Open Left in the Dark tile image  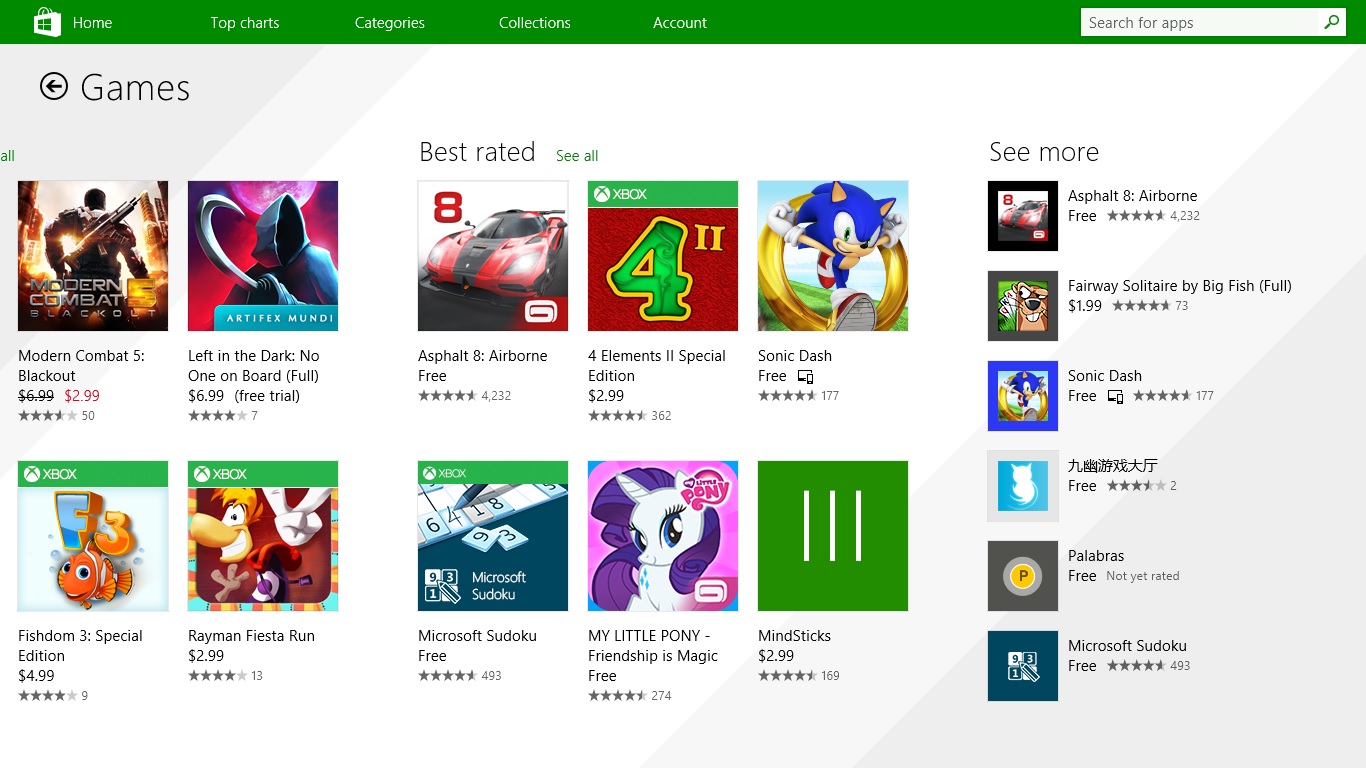[263, 256]
